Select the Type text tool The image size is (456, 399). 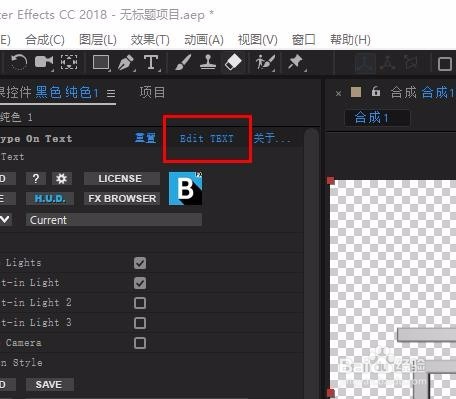pos(151,62)
